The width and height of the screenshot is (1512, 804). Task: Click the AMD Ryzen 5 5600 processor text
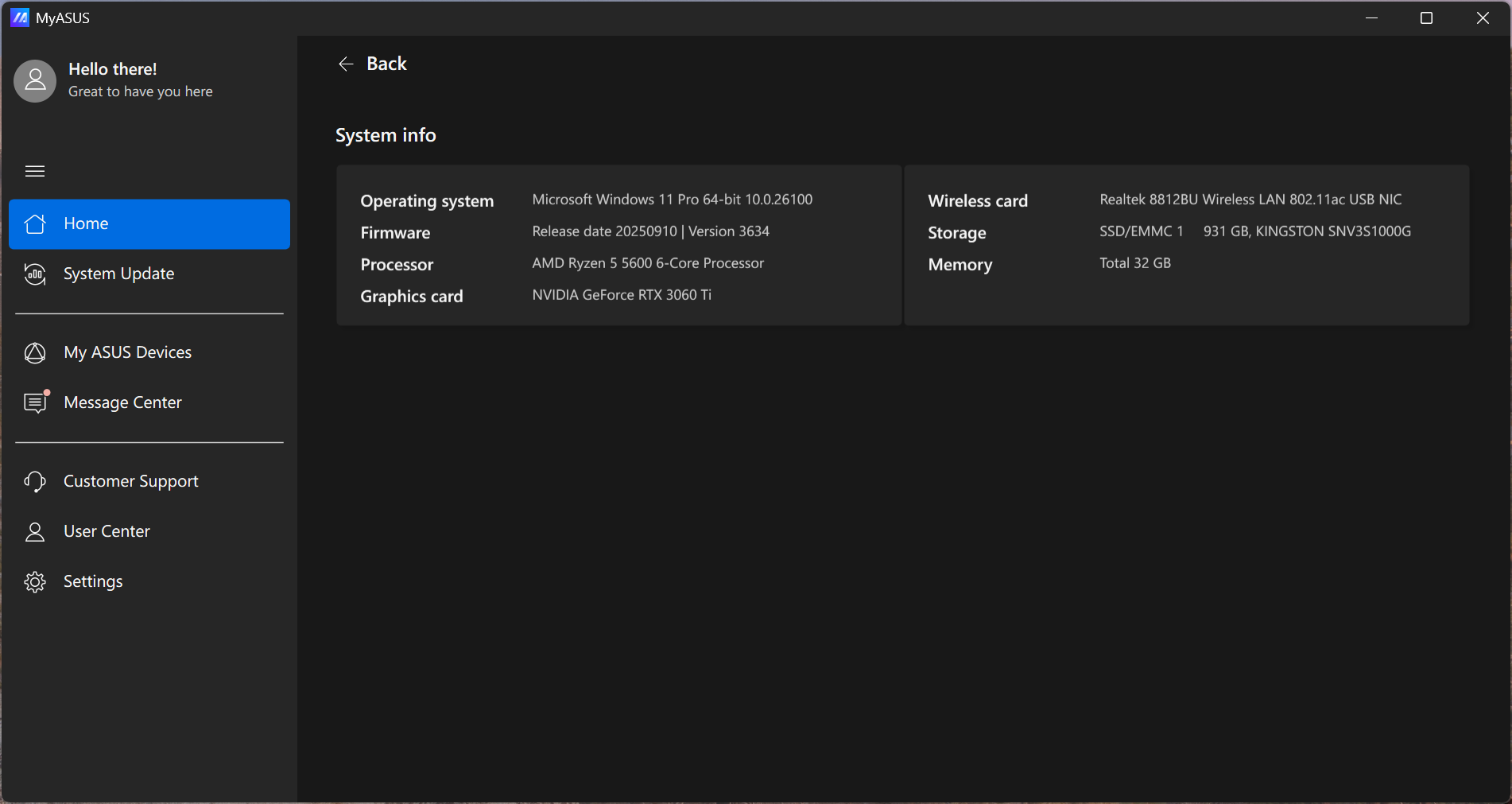(x=648, y=263)
